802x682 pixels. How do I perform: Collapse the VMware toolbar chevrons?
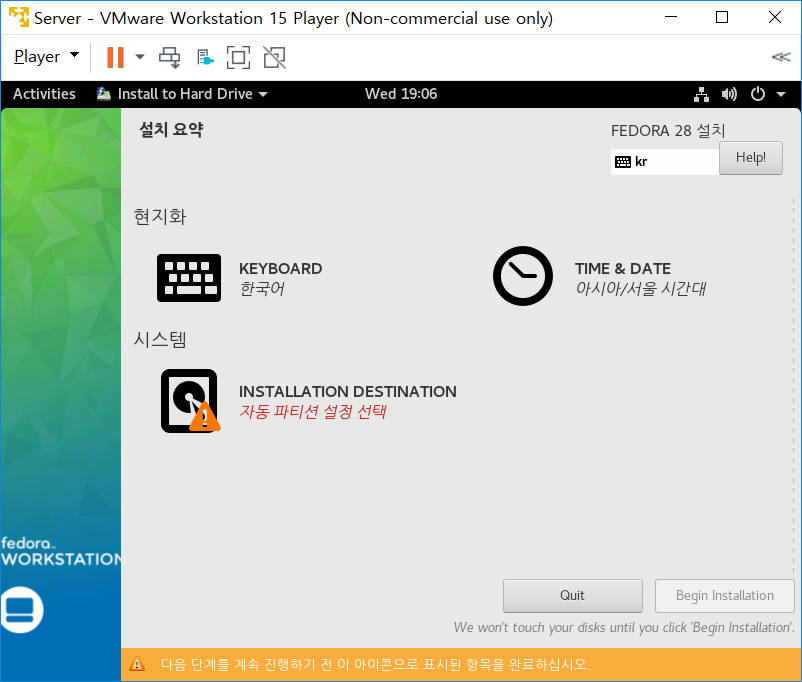tap(781, 57)
